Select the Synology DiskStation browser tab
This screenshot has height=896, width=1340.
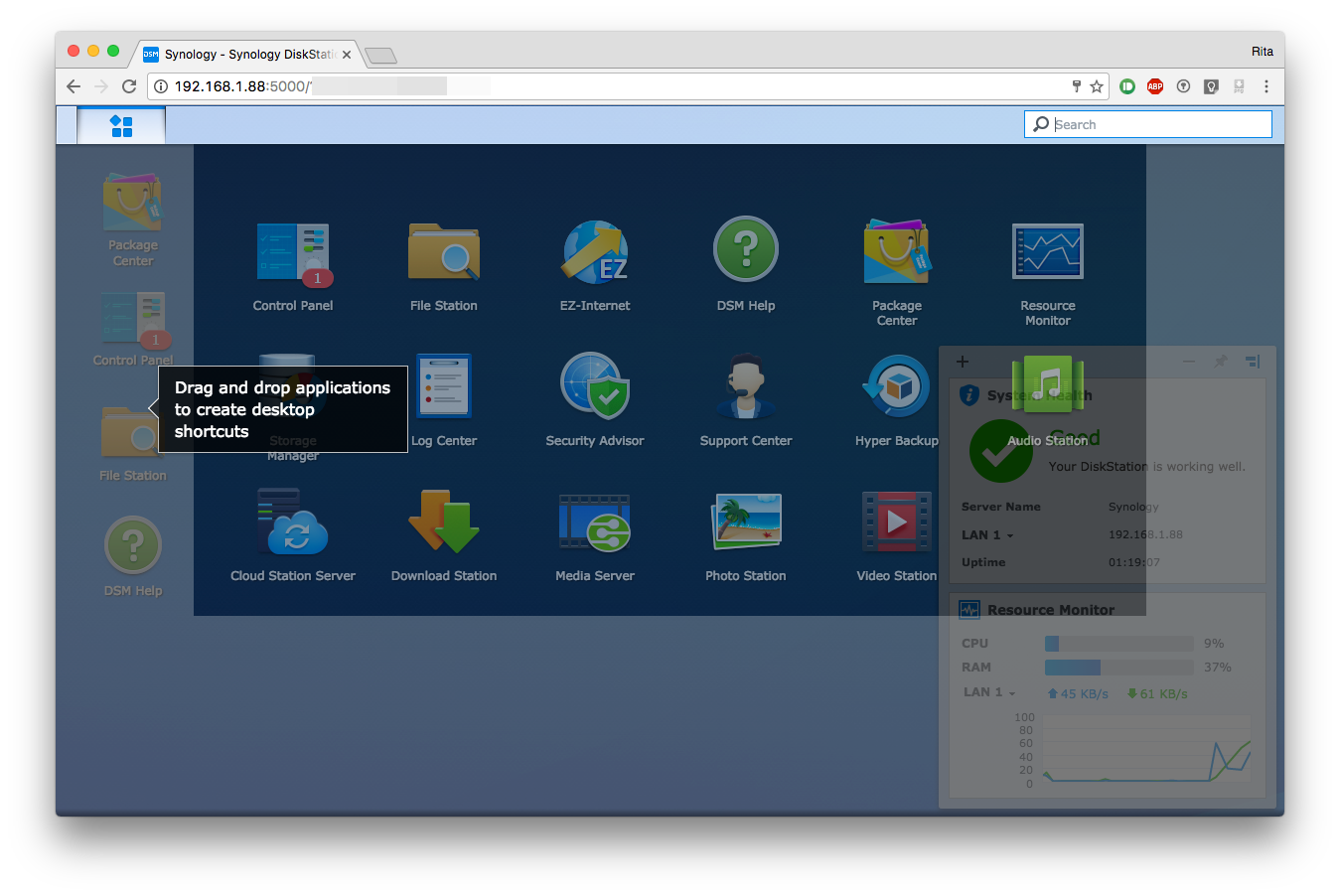[245, 55]
